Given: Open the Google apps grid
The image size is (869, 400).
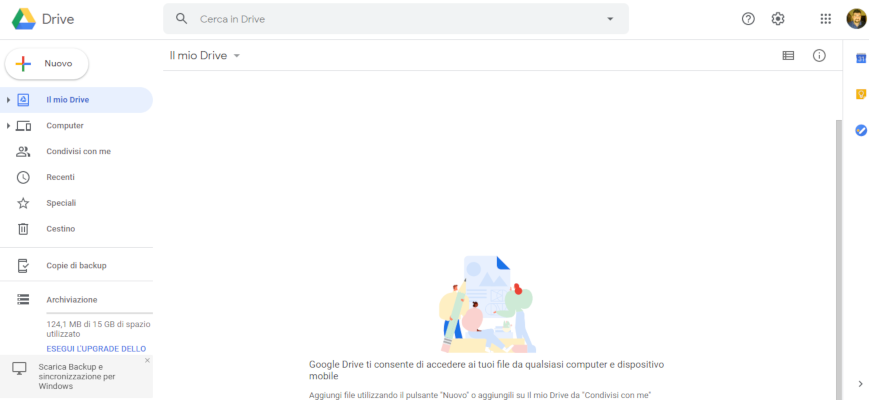Looking at the screenshot, I should (x=826, y=19).
